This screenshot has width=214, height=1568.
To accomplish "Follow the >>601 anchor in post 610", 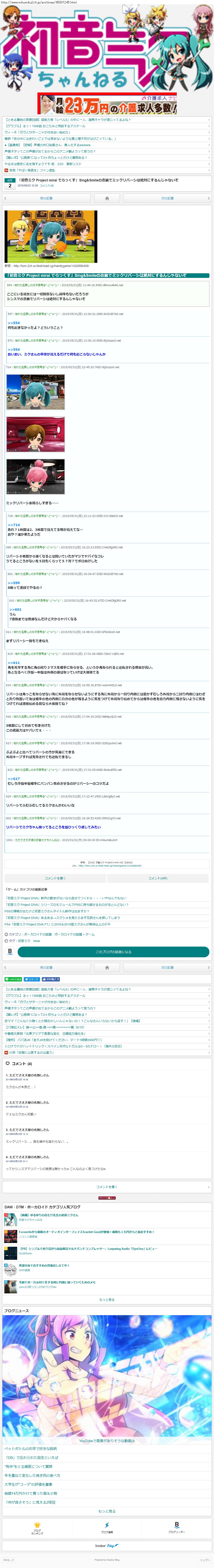I will [15, 609].
